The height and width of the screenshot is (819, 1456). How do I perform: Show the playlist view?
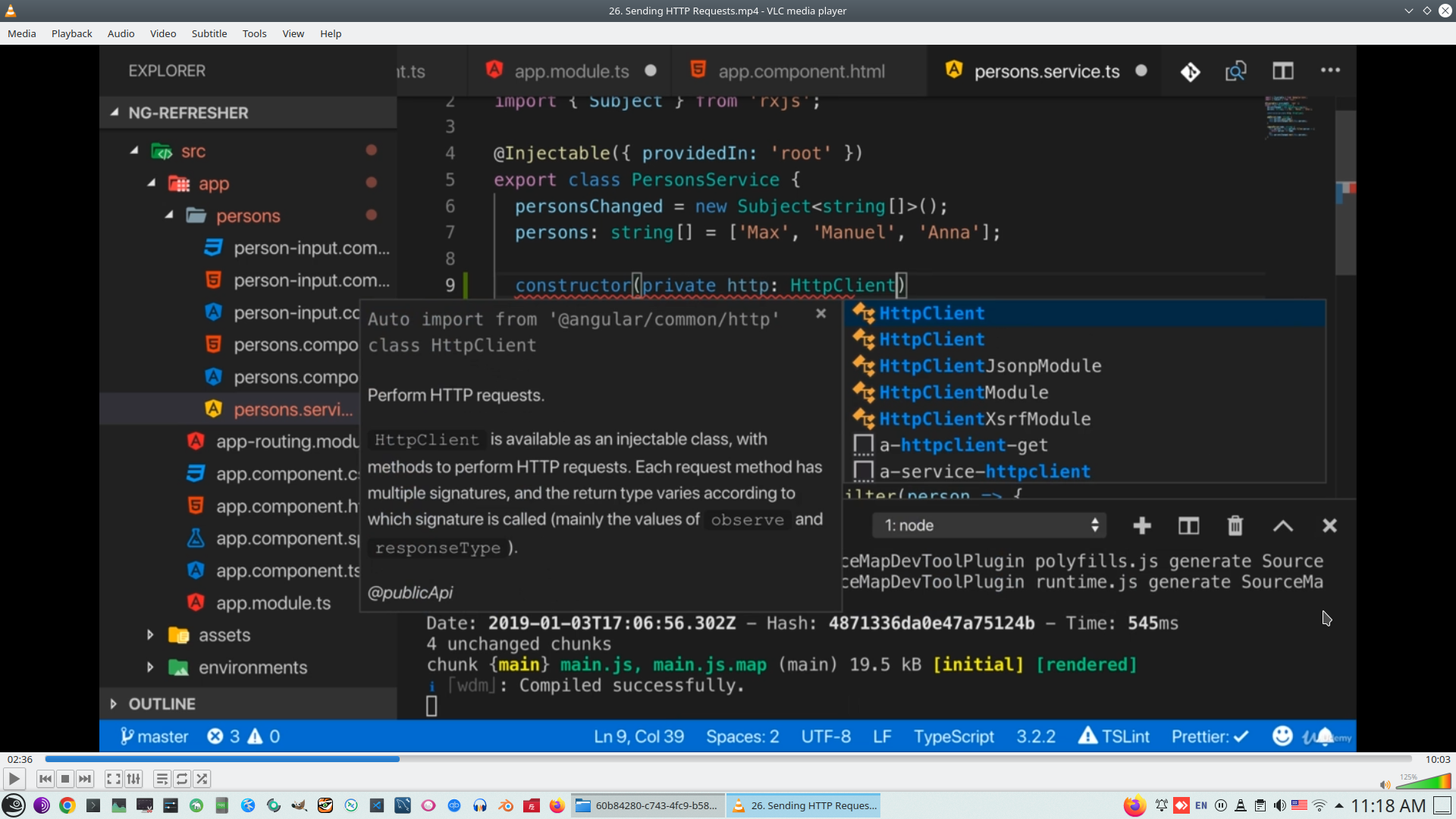[x=162, y=779]
